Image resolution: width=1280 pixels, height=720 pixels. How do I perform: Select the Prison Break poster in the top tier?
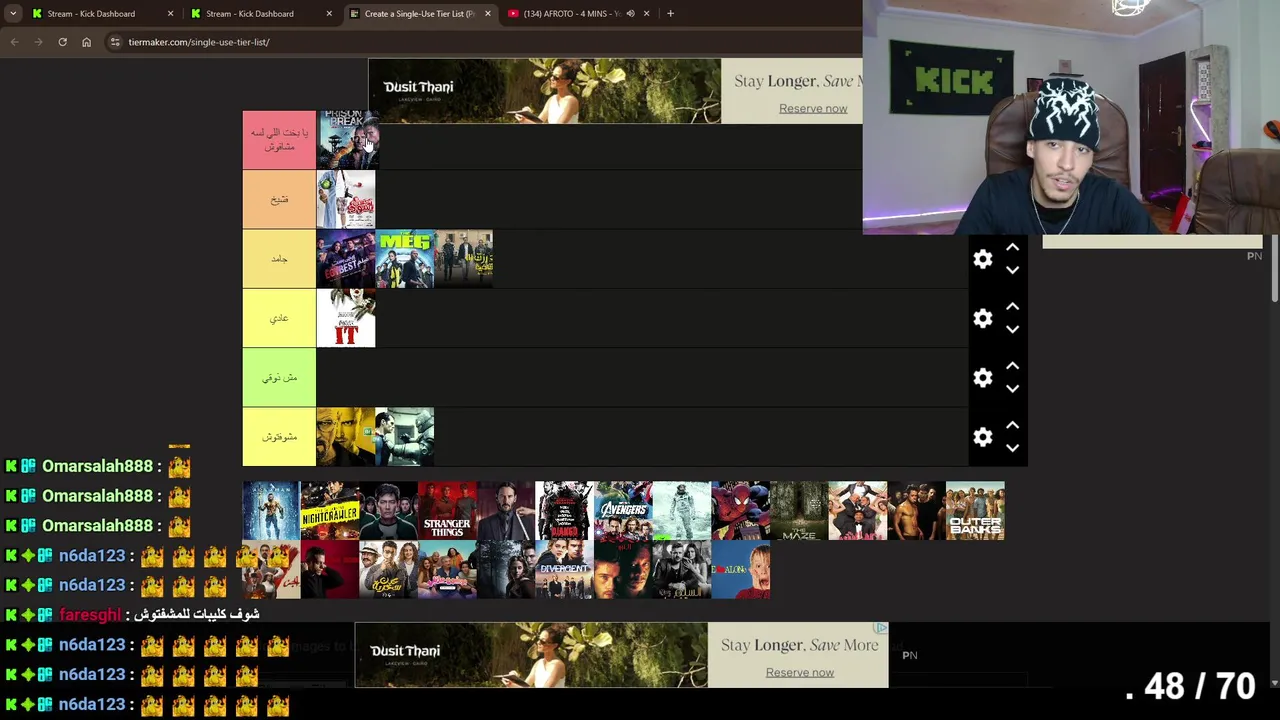[x=346, y=140]
